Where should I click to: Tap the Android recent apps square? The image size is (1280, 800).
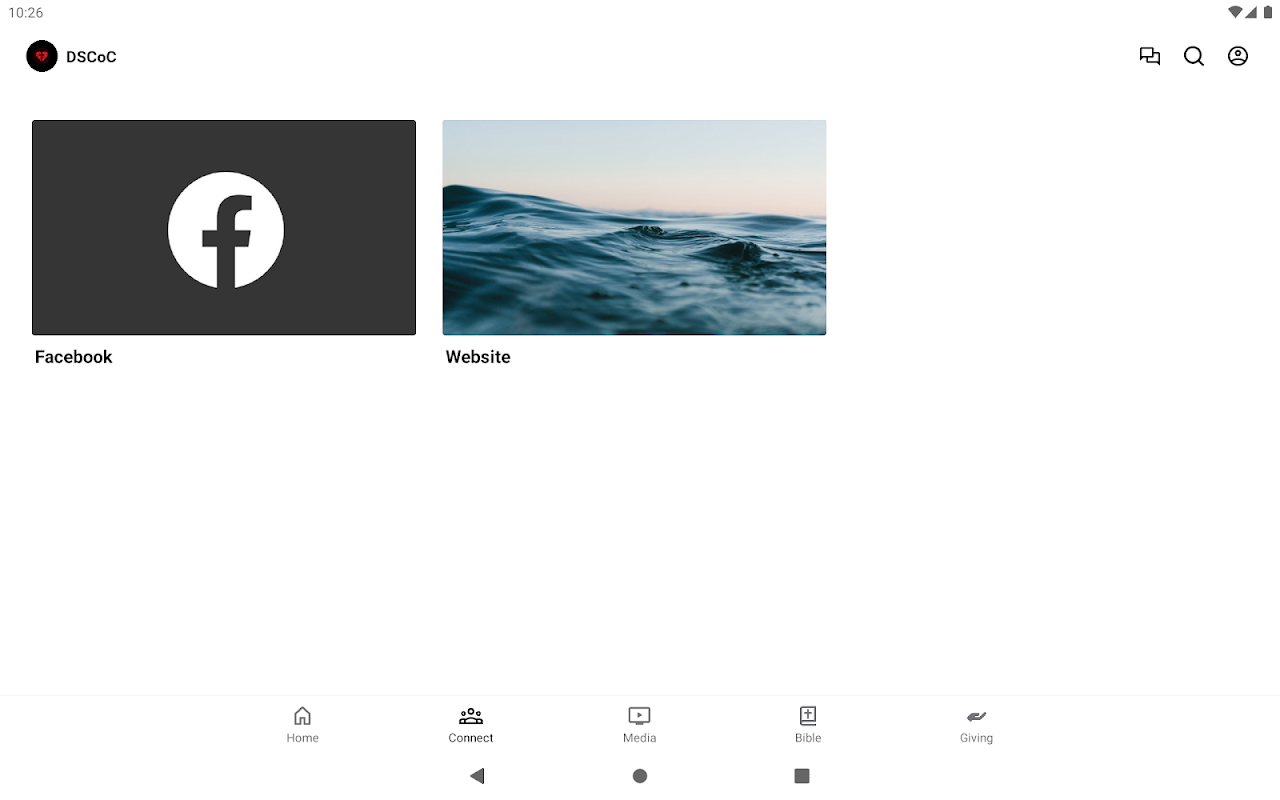coord(801,775)
